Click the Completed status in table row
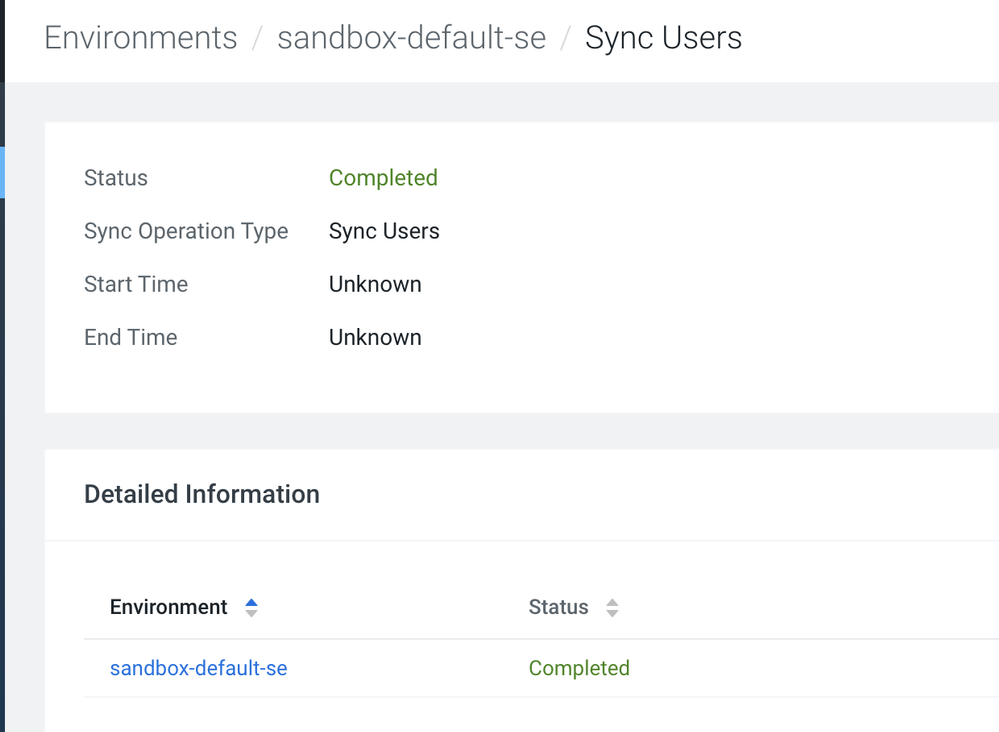 click(579, 668)
